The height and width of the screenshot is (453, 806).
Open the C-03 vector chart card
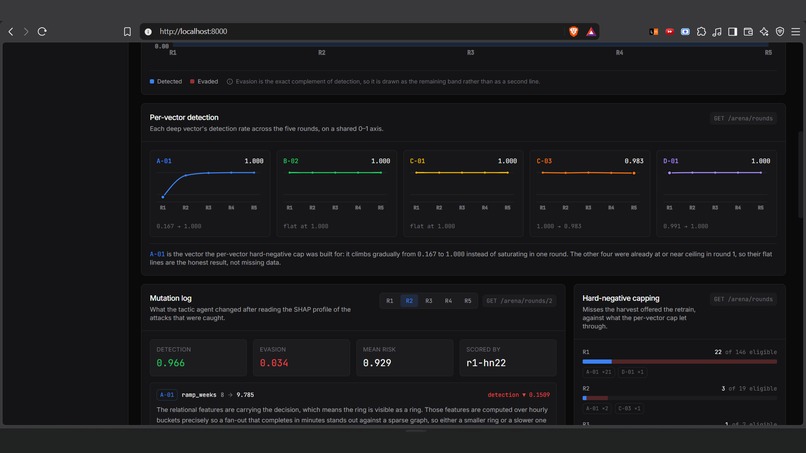pyautogui.click(x=590, y=193)
